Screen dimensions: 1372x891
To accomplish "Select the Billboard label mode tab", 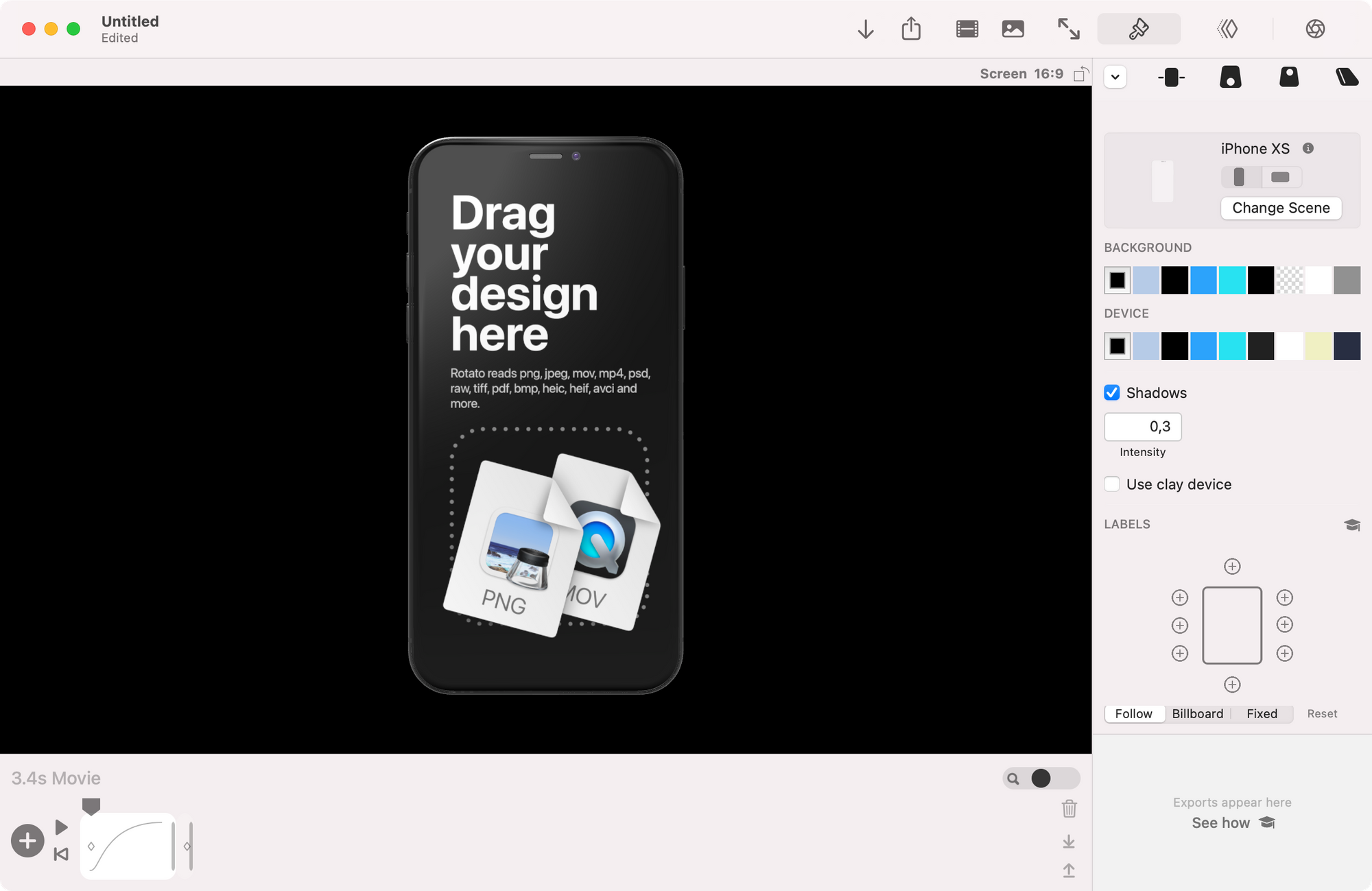I will pyautogui.click(x=1197, y=713).
